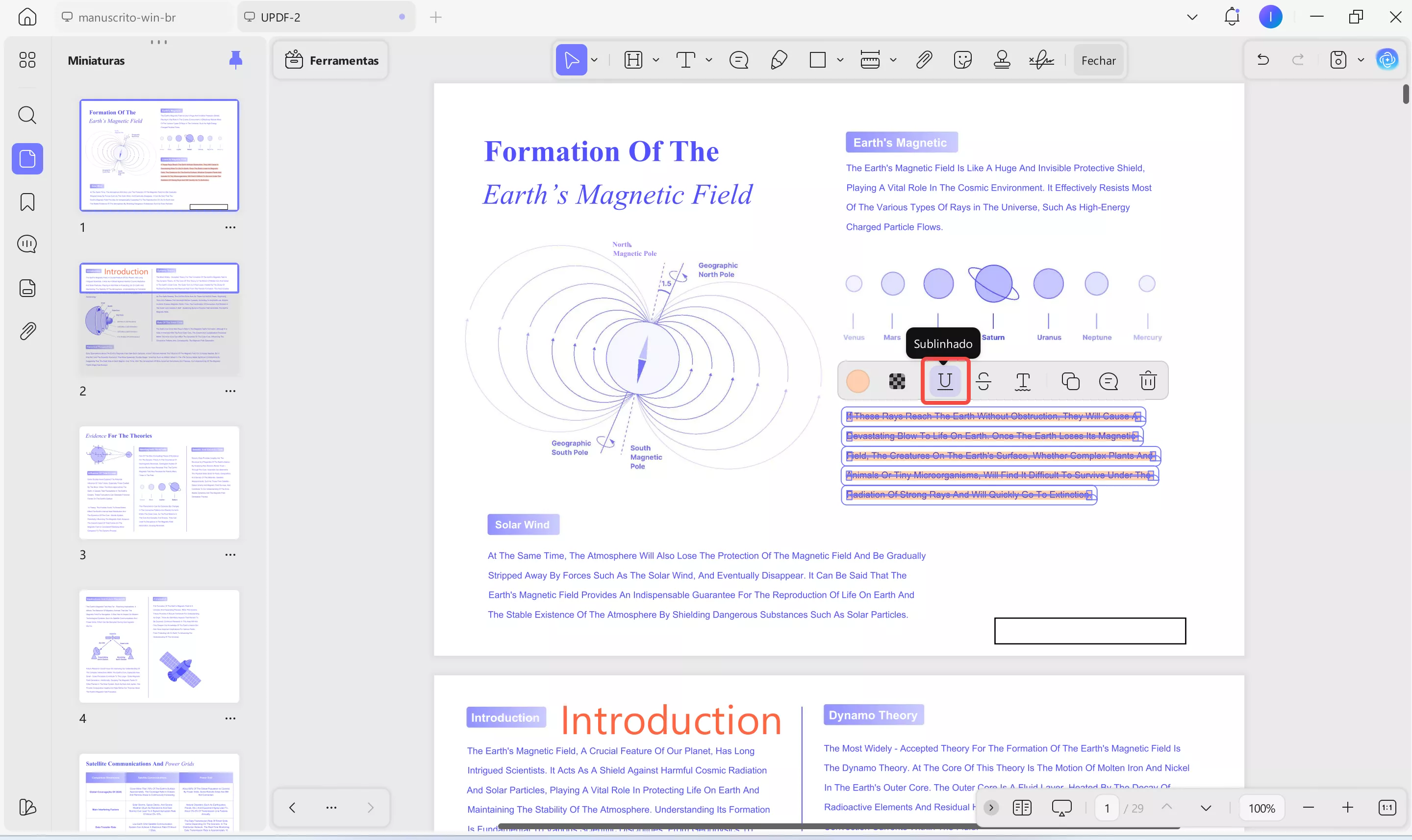Toggle two-page reading view icon

[x=1022, y=808]
